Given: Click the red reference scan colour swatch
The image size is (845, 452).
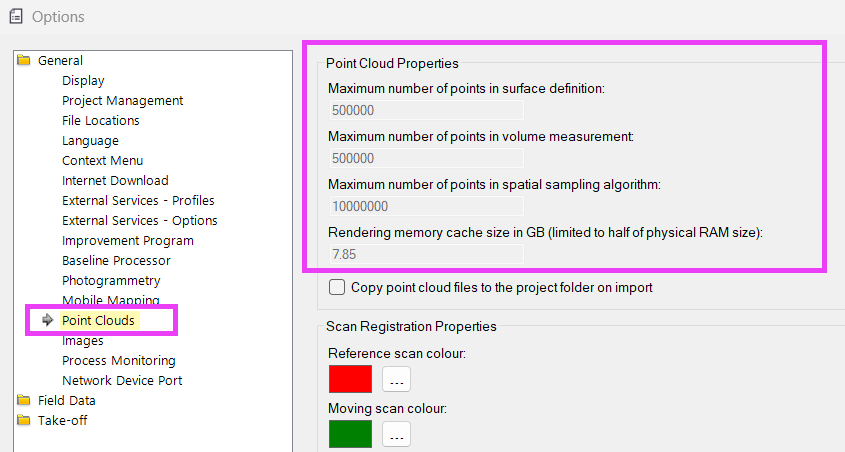Looking at the screenshot, I should coord(350,379).
